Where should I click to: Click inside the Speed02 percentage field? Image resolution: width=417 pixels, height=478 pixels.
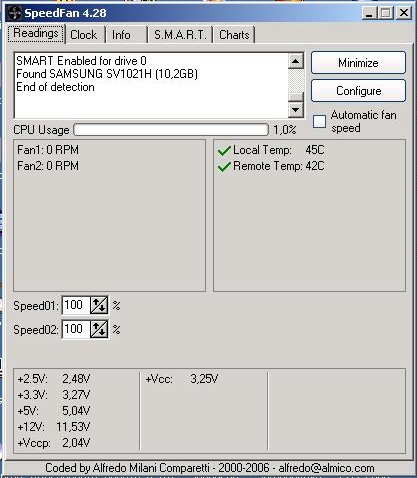tap(76, 329)
